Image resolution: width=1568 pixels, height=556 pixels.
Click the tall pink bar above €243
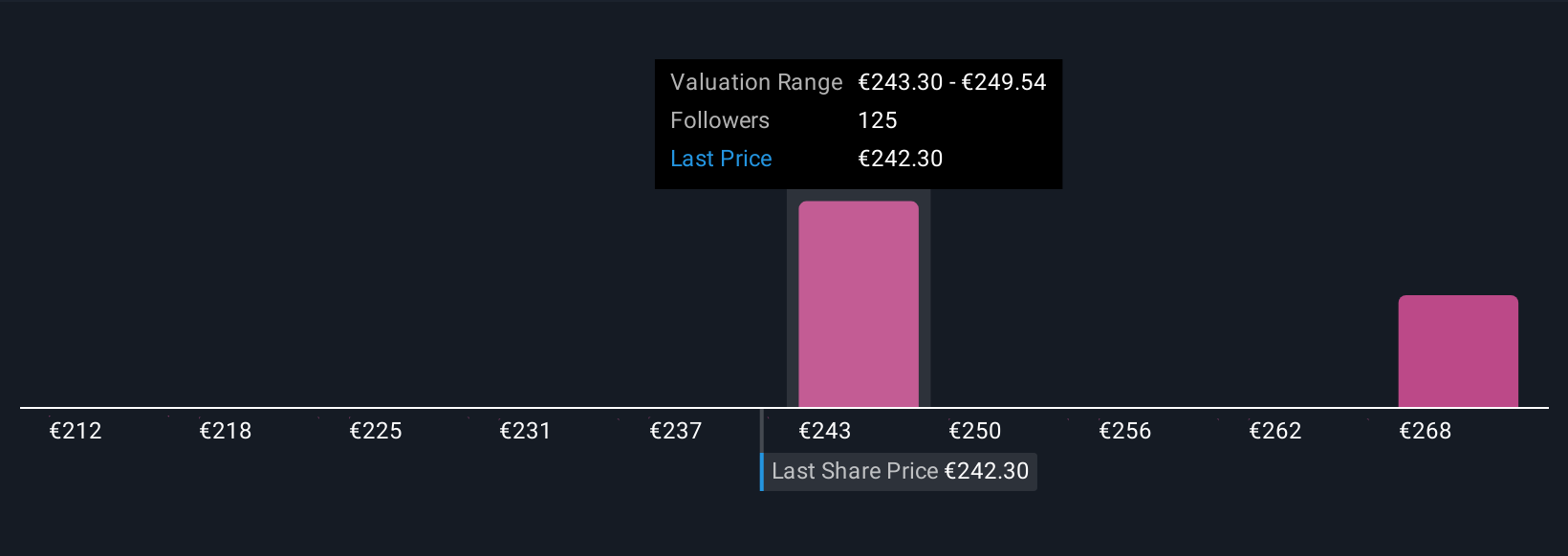tap(858, 304)
